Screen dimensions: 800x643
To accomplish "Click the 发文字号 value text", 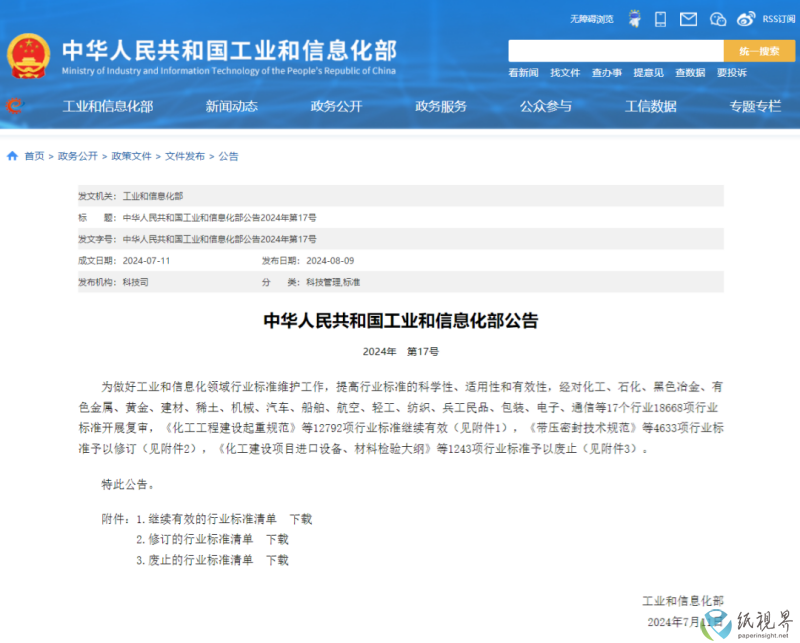I will (219, 239).
